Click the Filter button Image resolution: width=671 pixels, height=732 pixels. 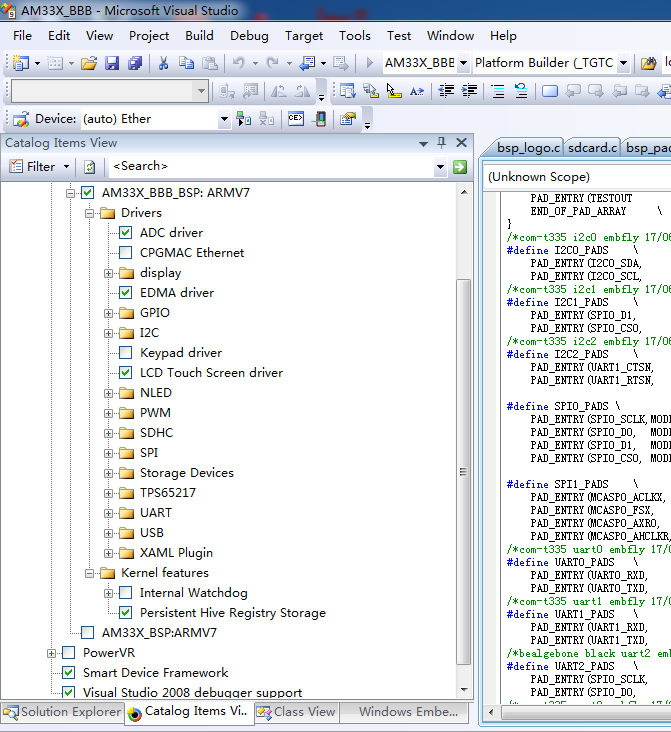point(40,167)
